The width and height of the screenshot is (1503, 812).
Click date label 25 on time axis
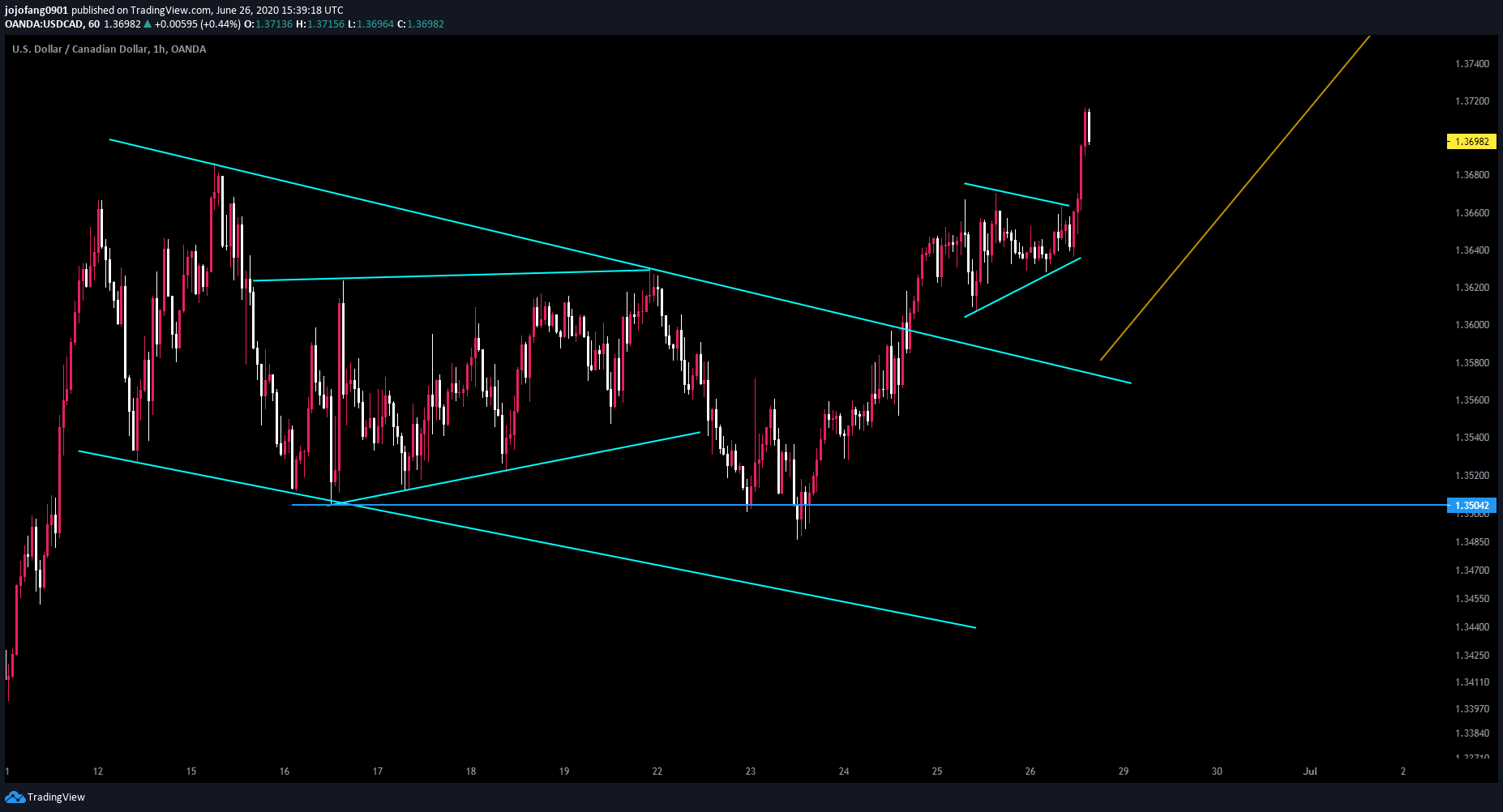937,771
